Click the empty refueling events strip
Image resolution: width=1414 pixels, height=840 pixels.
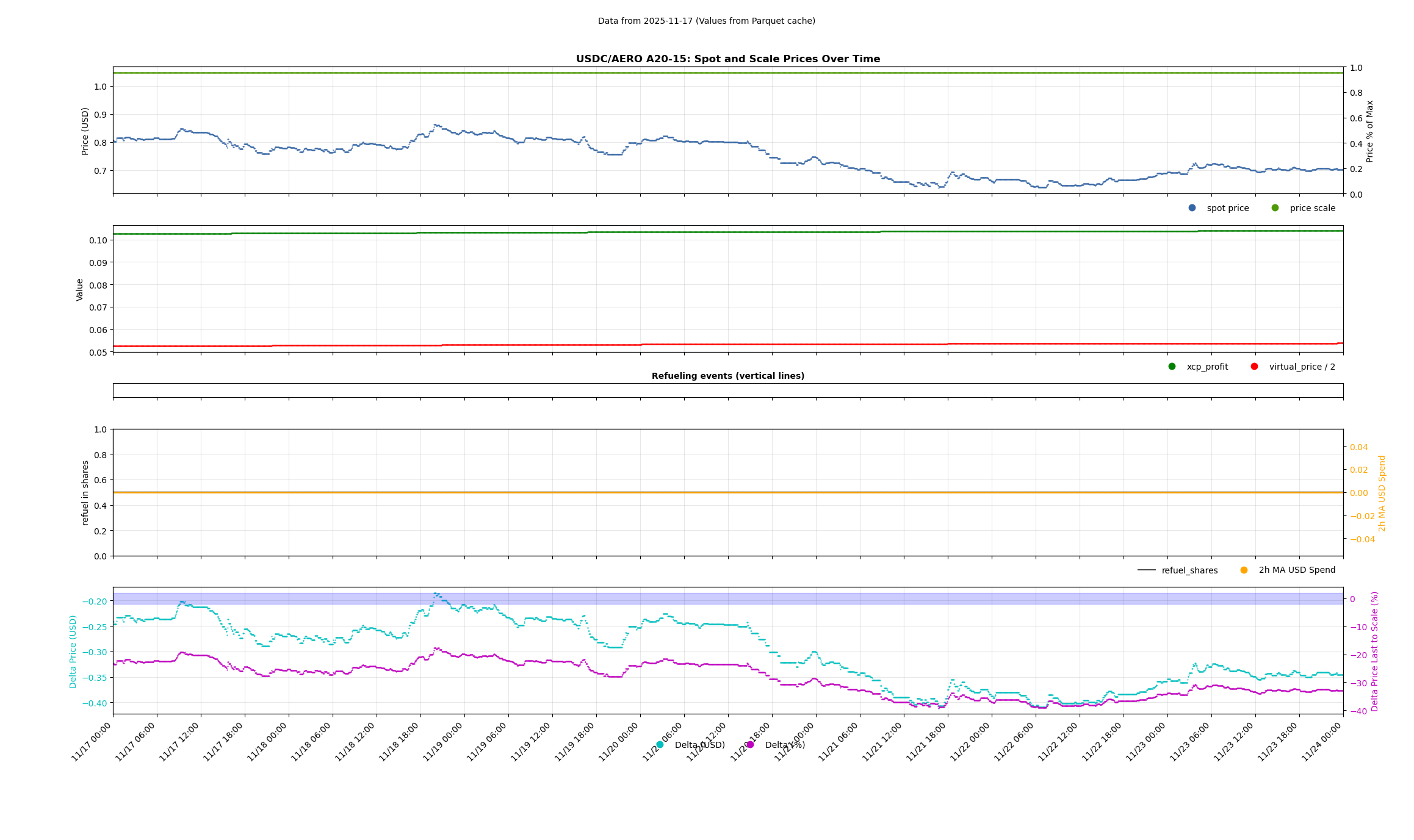coord(727,390)
